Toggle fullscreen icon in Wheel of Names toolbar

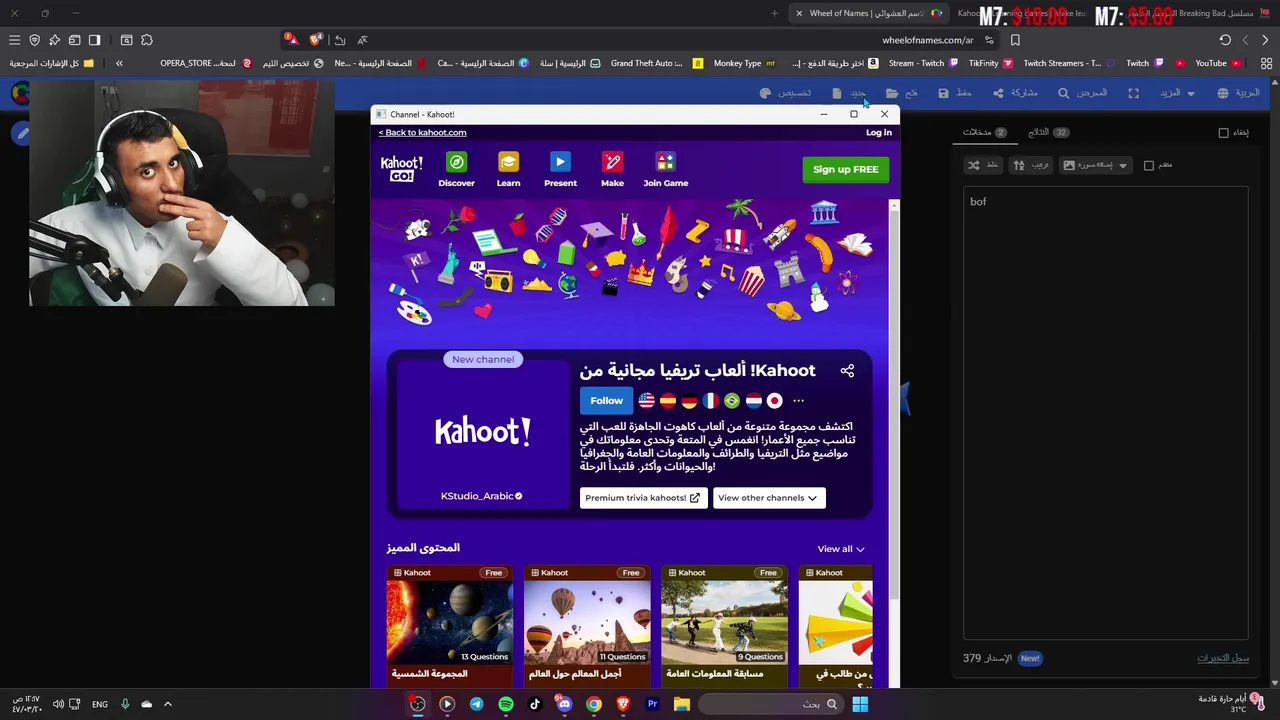(x=1133, y=93)
